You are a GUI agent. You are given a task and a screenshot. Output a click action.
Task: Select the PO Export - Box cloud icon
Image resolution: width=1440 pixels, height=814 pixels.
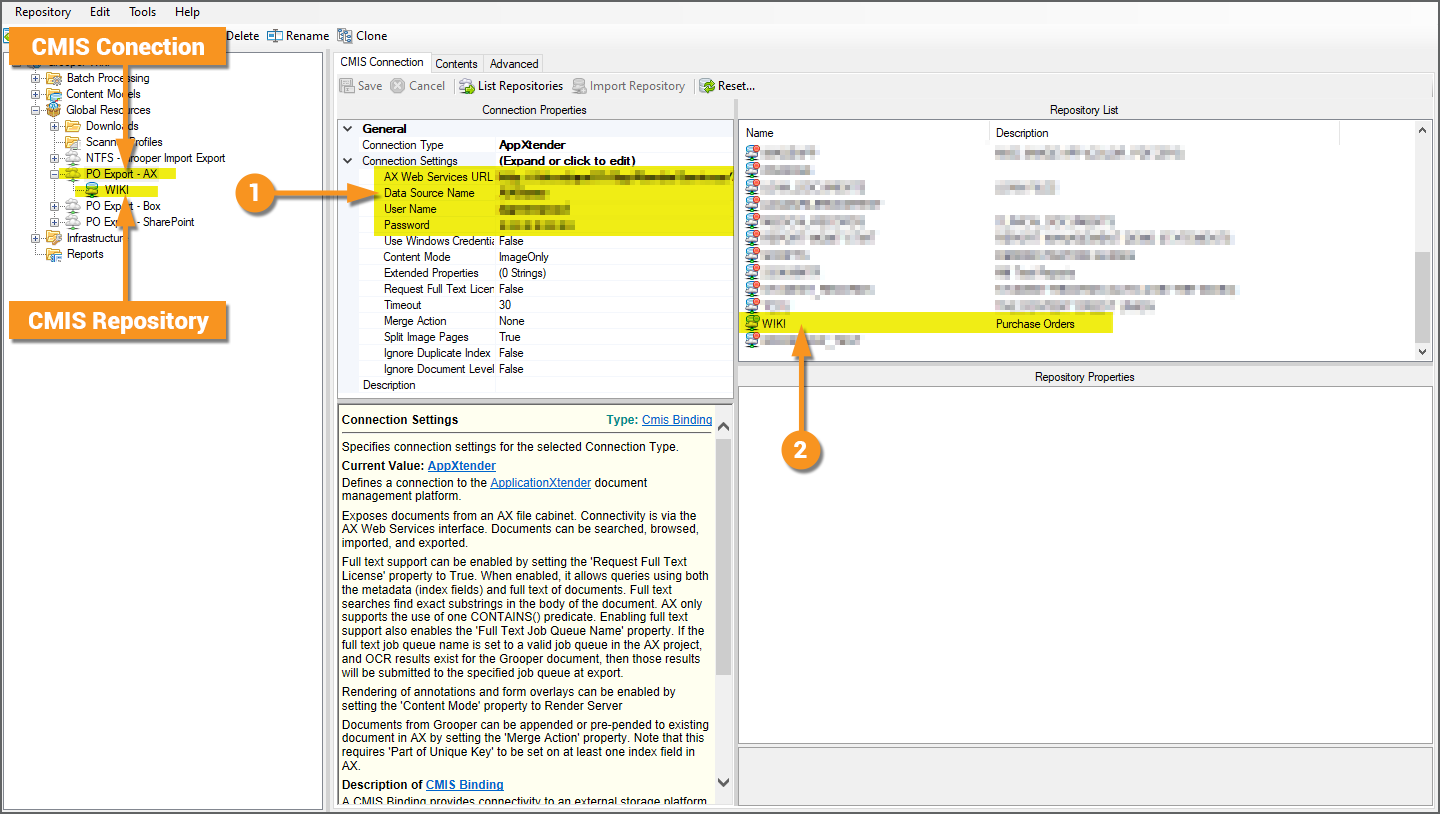73,206
